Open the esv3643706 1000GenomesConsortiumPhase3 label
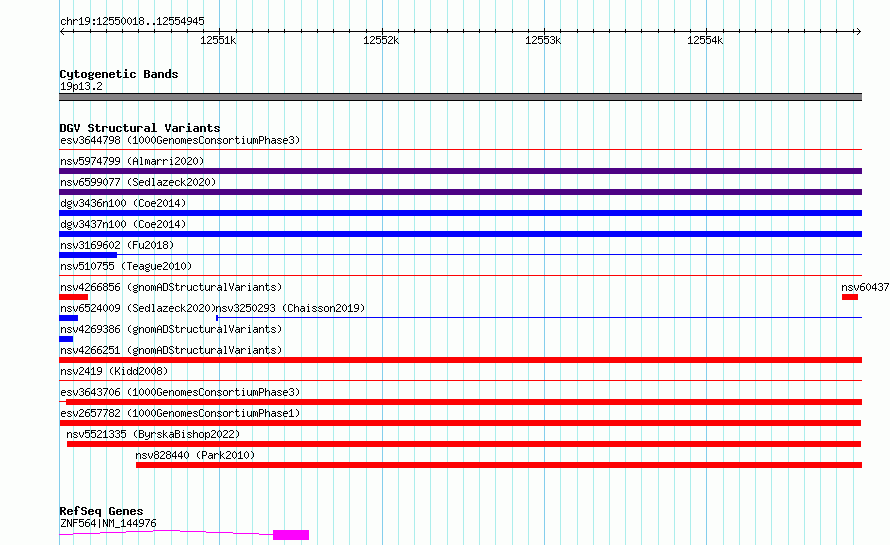 pos(180,392)
